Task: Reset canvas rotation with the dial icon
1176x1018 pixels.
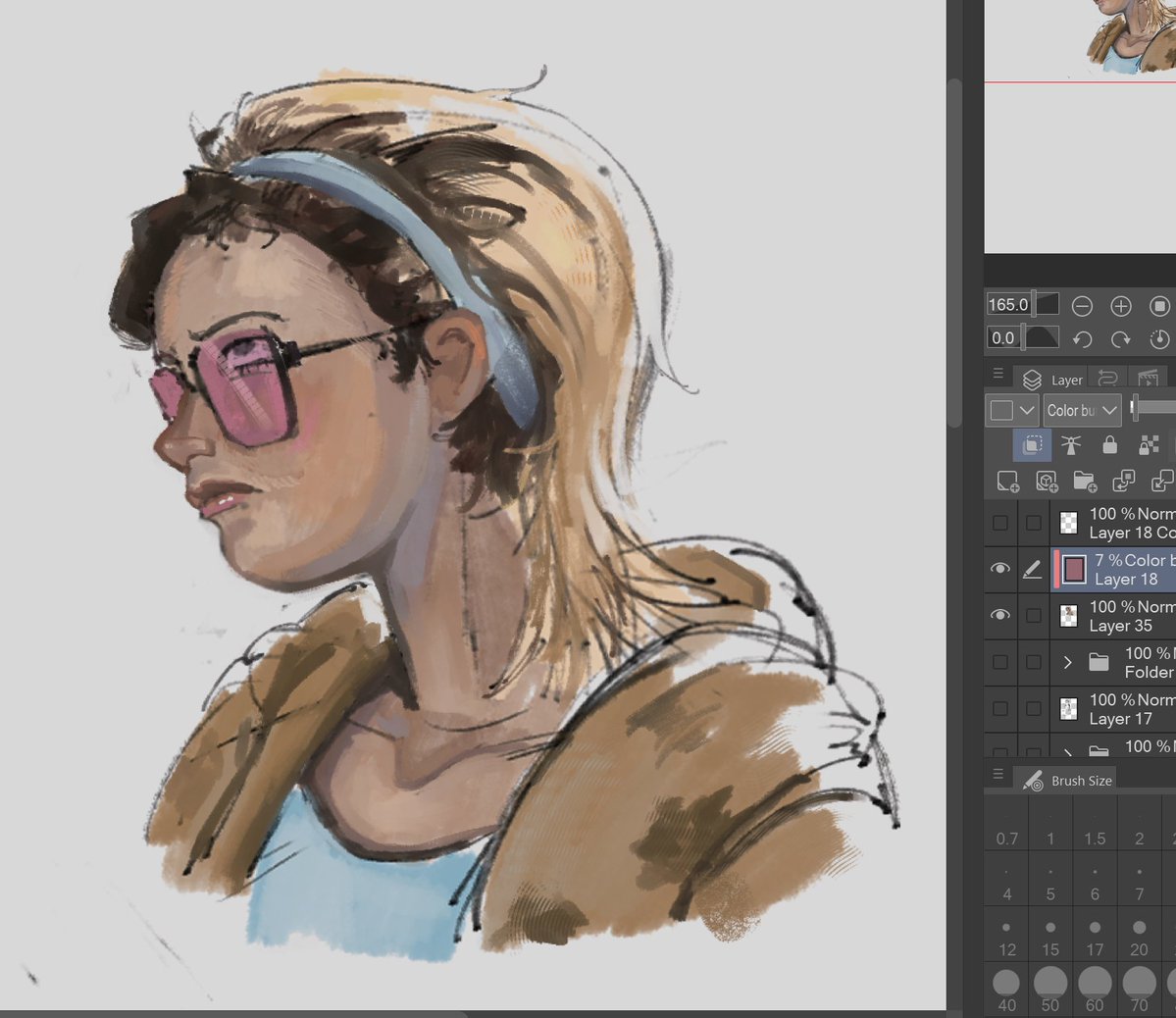Action: pyautogui.click(x=1159, y=339)
